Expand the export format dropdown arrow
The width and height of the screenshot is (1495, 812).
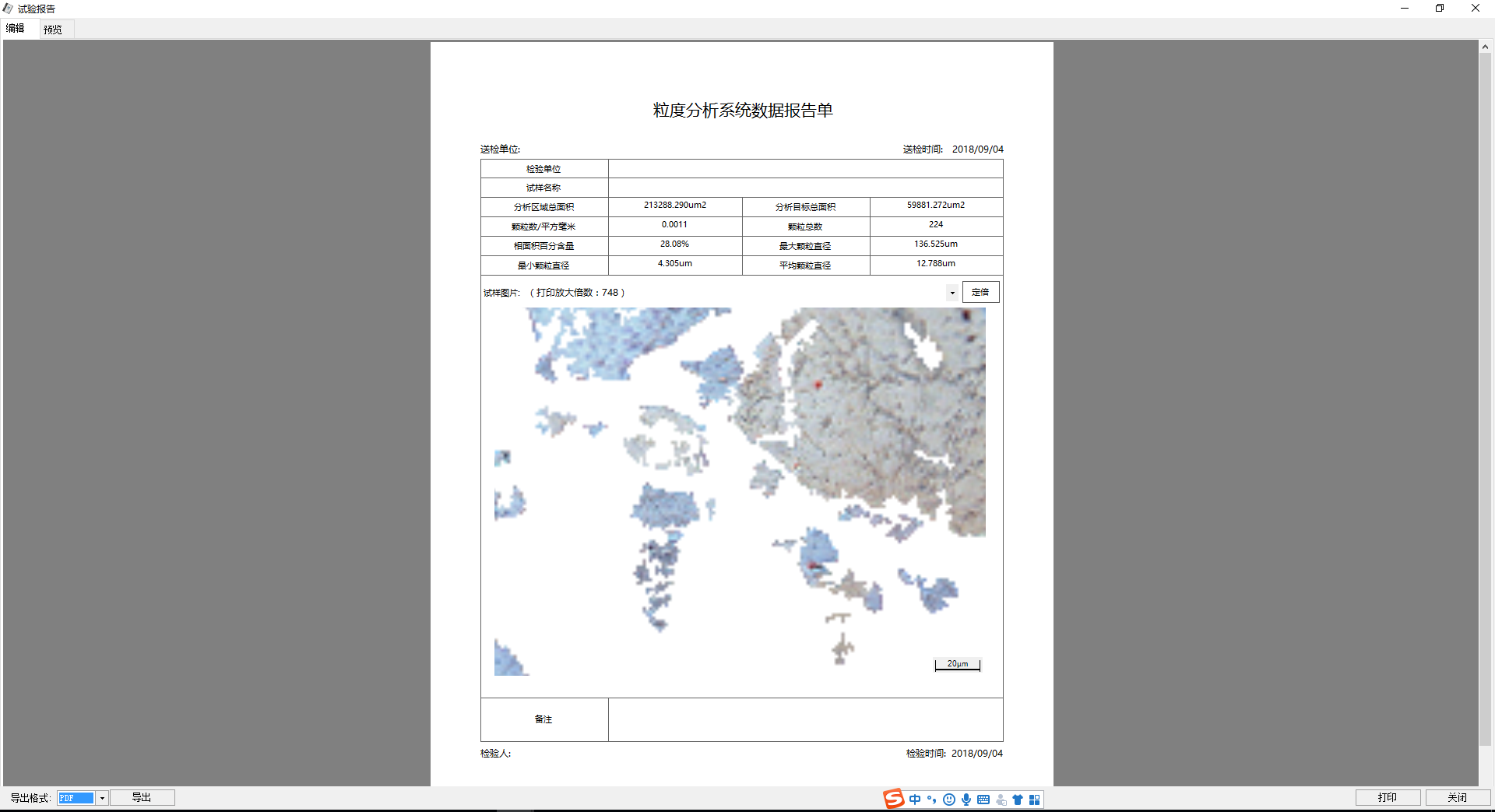[102, 798]
